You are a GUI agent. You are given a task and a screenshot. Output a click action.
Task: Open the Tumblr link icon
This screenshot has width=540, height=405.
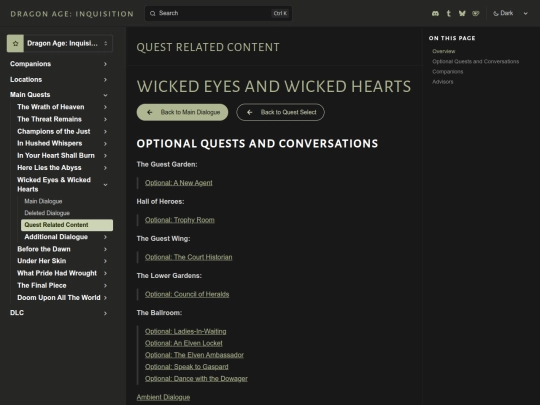click(448, 13)
